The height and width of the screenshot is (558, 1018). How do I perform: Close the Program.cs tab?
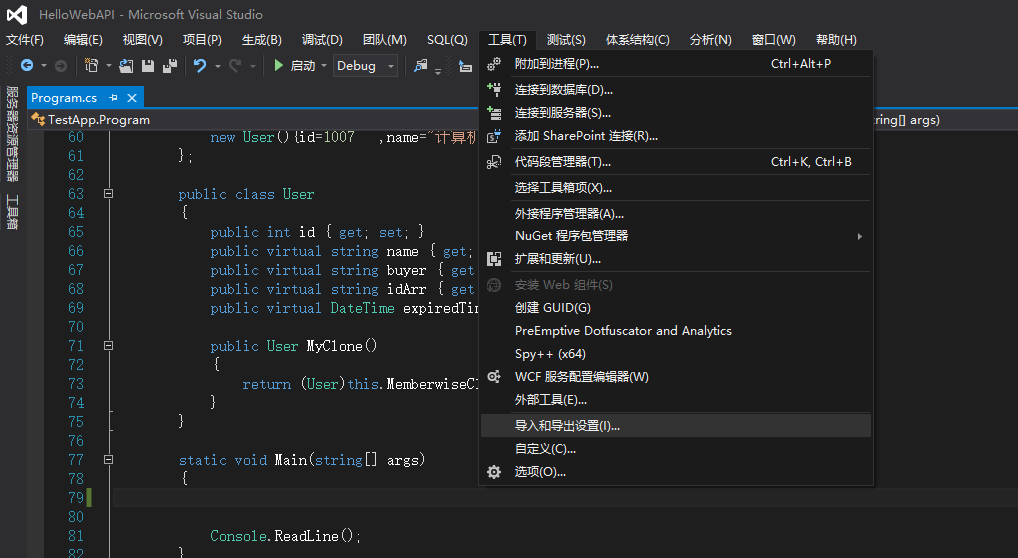132,97
